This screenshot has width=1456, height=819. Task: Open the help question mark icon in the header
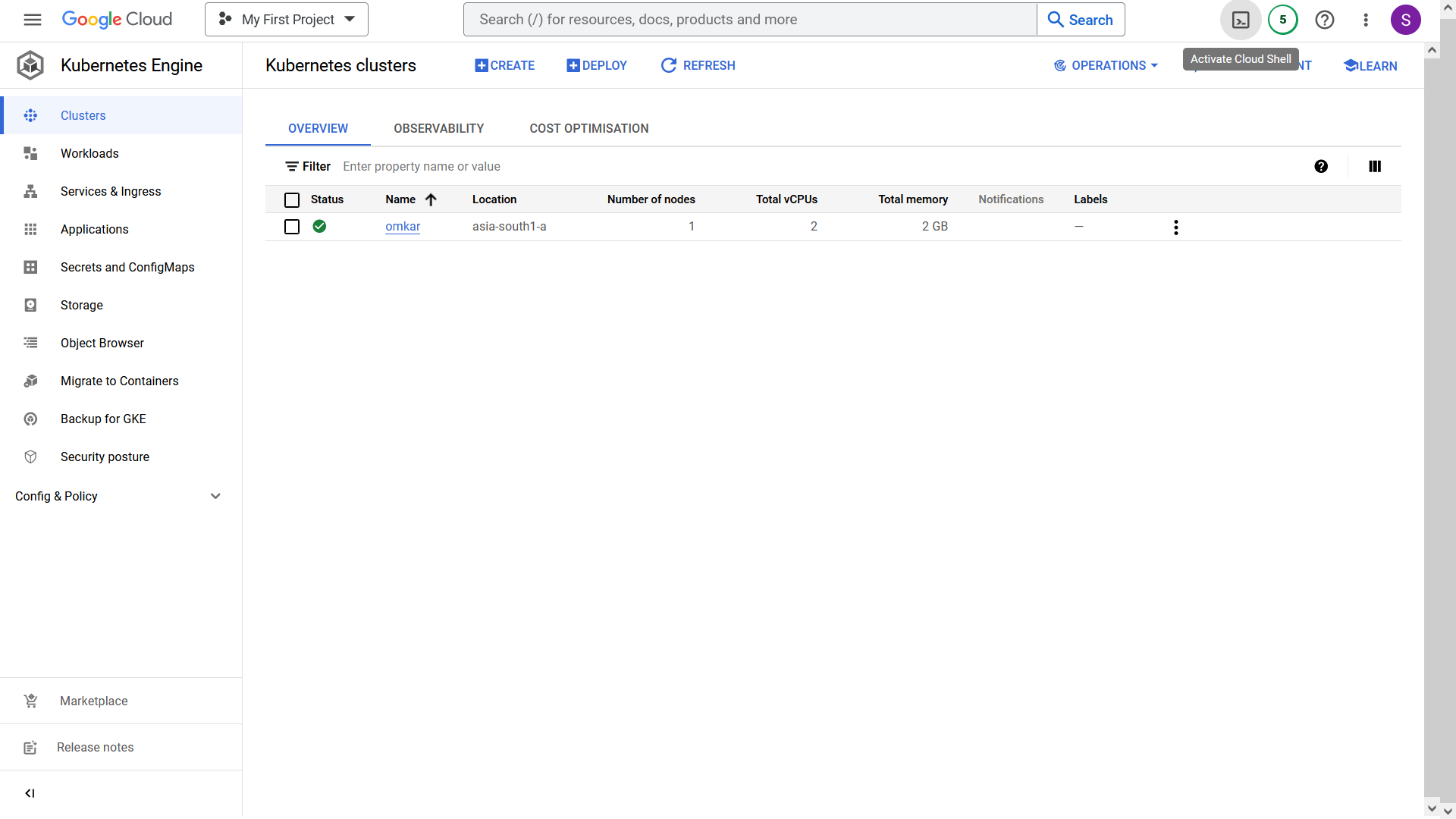(1325, 20)
